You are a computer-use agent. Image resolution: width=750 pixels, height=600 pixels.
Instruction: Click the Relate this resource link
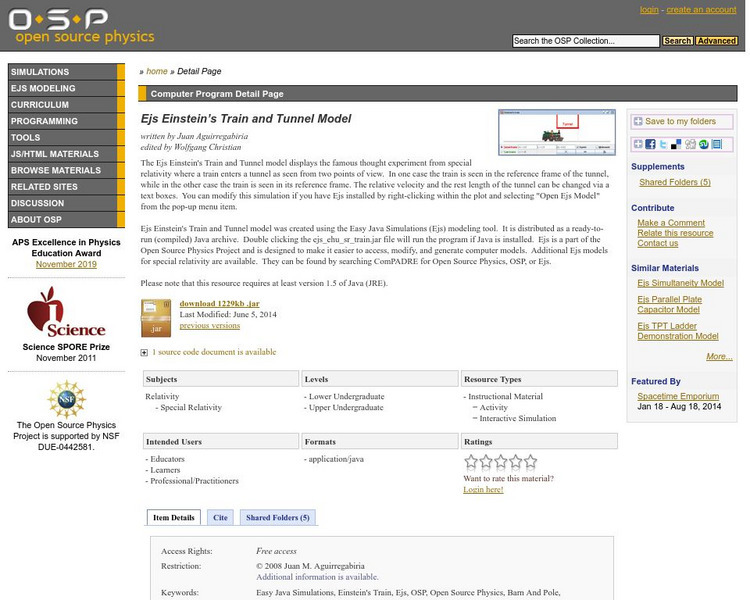coord(675,233)
